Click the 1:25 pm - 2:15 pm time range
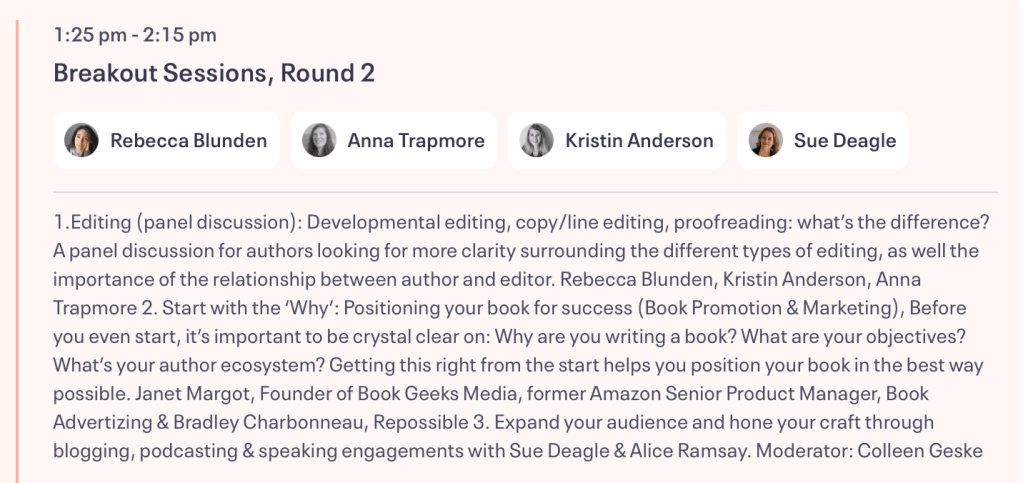 click(x=135, y=35)
